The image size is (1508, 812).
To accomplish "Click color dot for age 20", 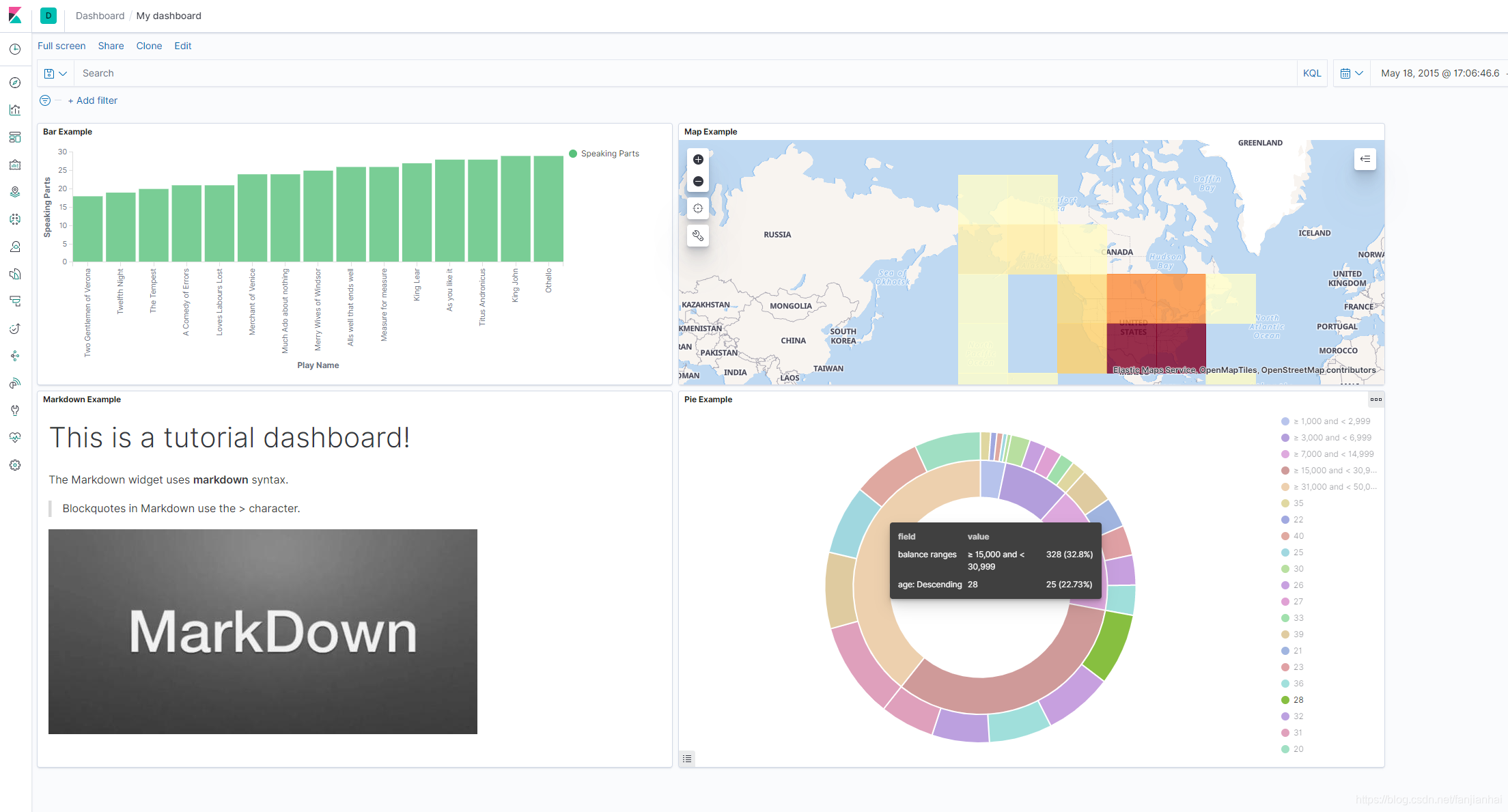I will tap(1285, 749).
